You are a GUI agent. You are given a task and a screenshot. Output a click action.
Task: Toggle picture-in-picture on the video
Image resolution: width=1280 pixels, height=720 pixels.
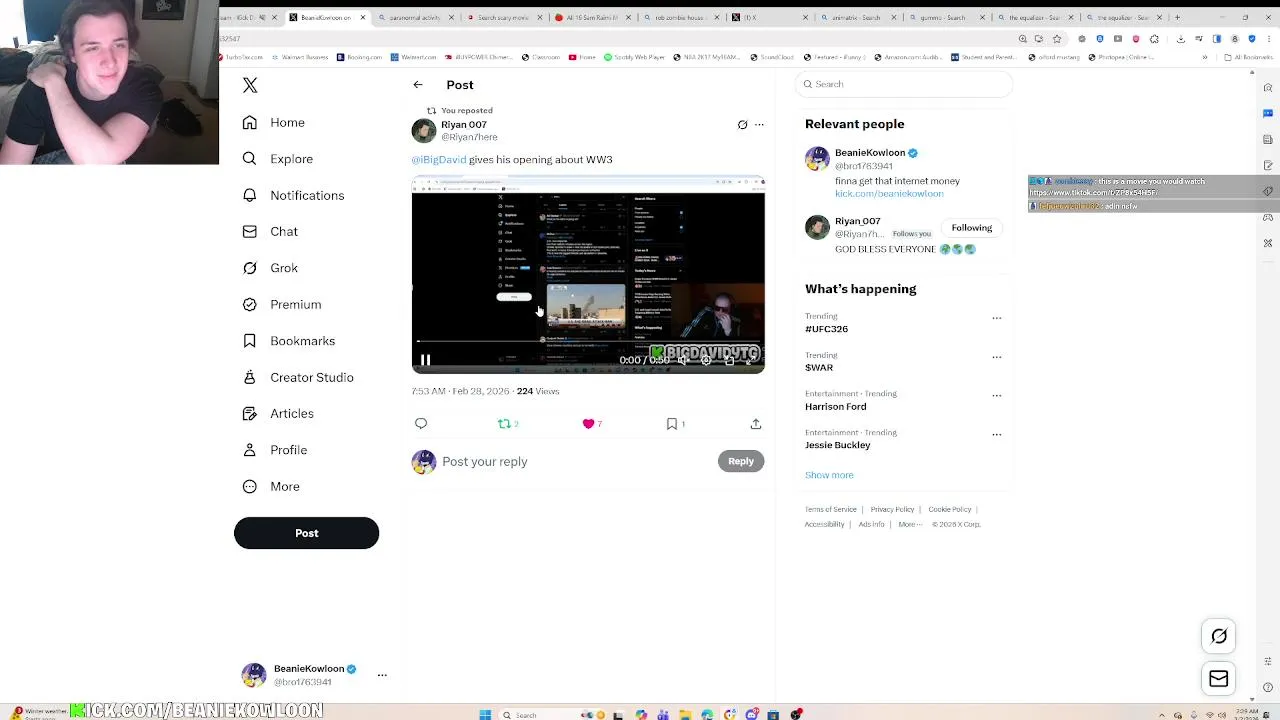pos(729,360)
